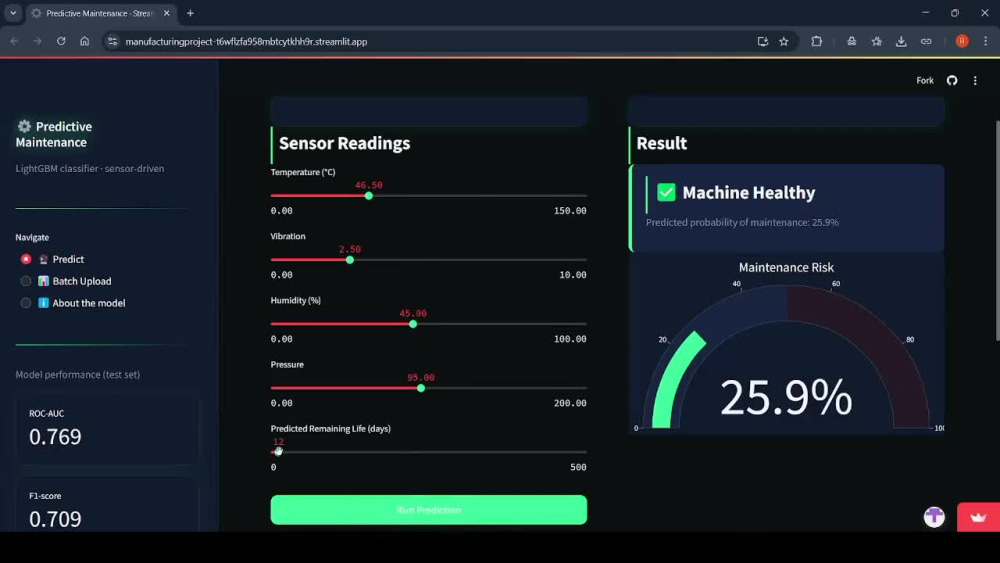Screen dimensions: 1000x563
Task: Reload the current page
Action: click(61, 41)
